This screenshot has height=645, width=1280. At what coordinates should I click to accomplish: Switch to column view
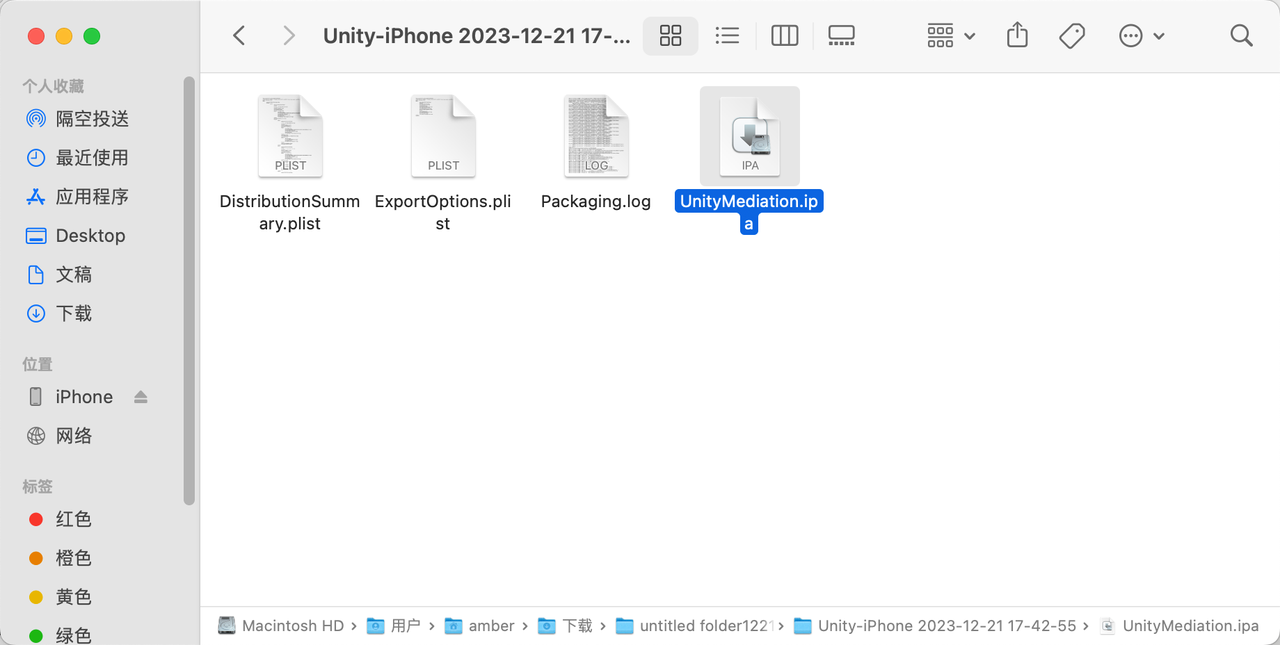point(785,36)
